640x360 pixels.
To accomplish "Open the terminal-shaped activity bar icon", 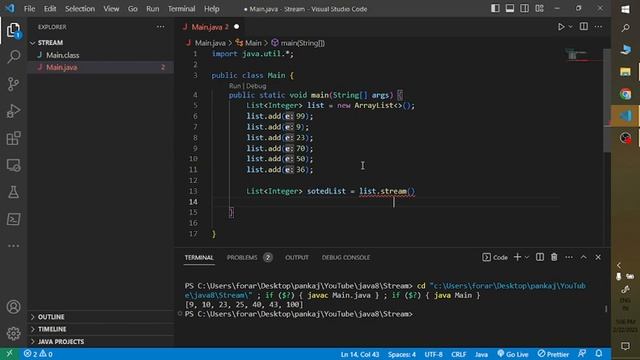I will 13,219.
